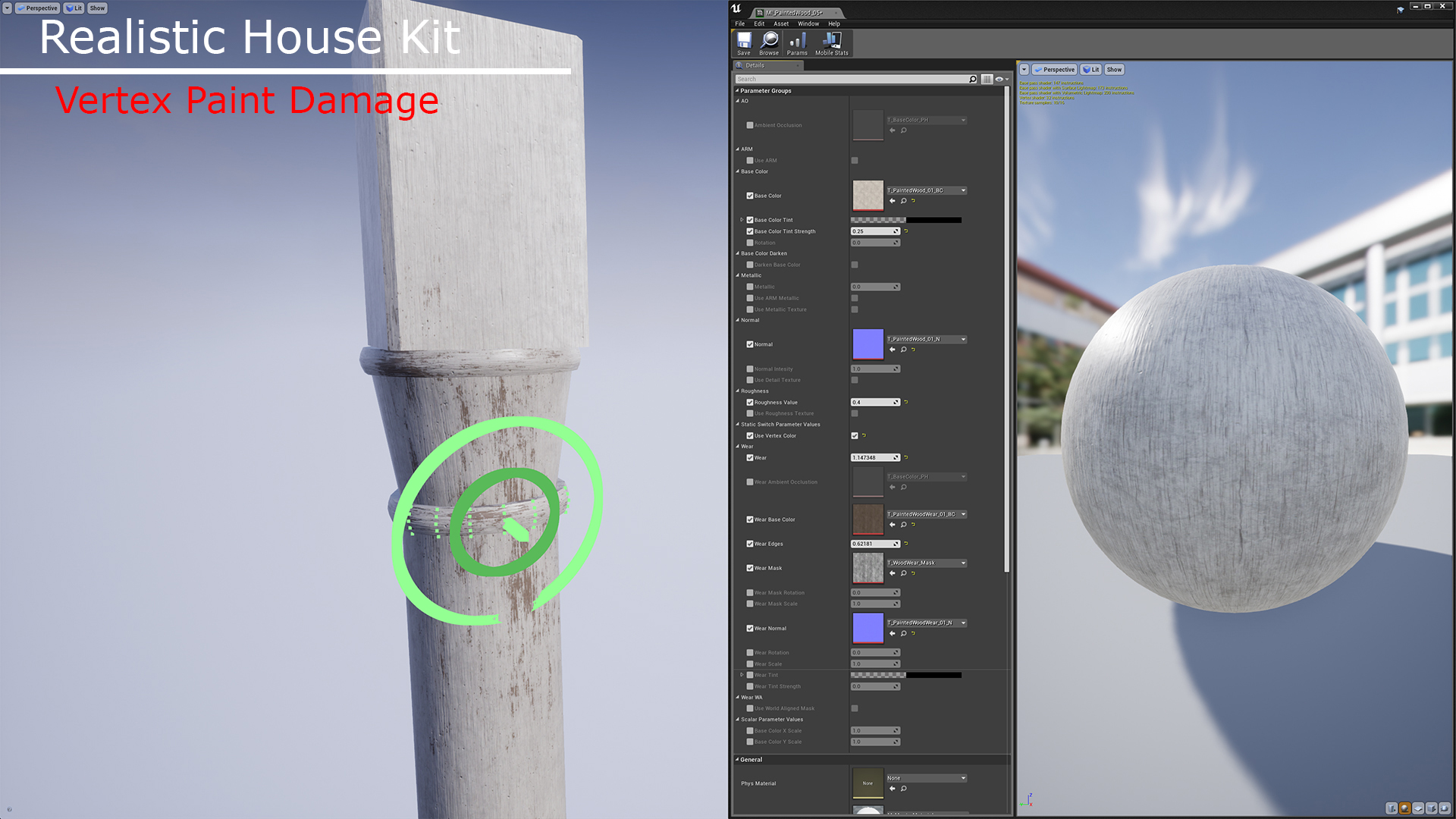The image size is (1456, 819).
Task: Collapse the Wear parameter group
Action: [738, 447]
